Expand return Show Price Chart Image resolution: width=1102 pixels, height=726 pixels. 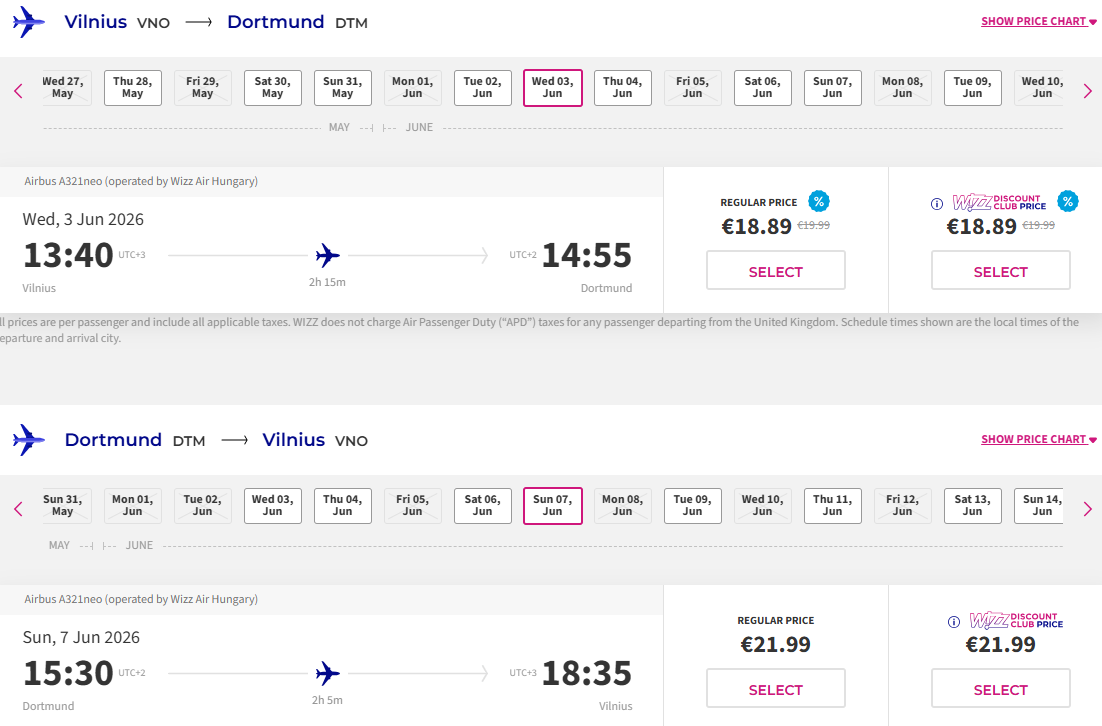pyautogui.click(x=1039, y=439)
